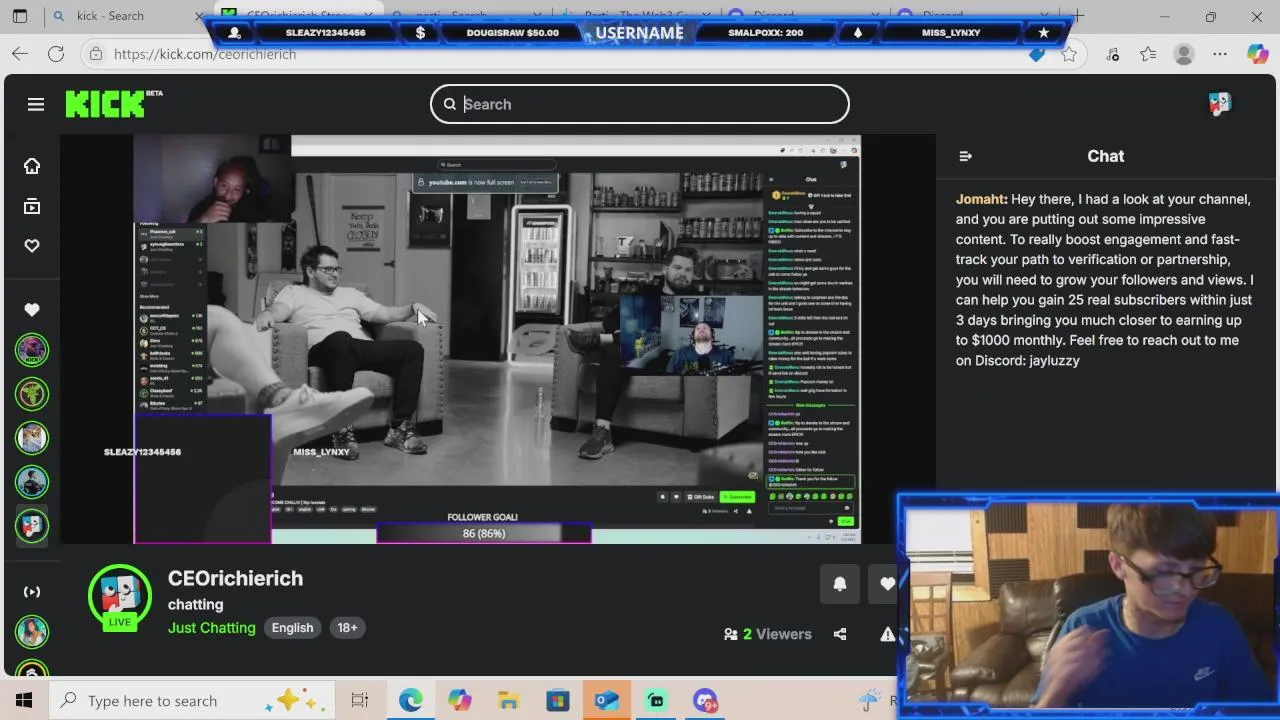The height and width of the screenshot is (720, 1280).
Task: Open the Just Chatting category link
Action: point(212,628)
